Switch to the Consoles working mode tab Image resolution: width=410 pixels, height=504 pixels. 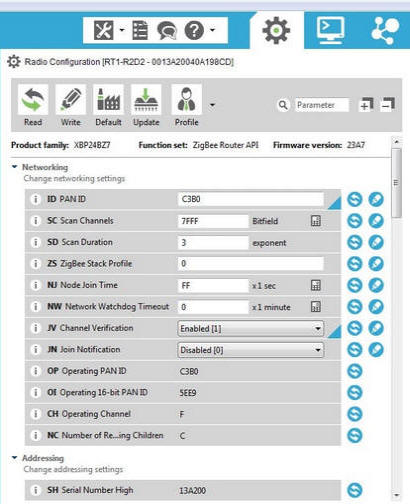click(330, 30)
